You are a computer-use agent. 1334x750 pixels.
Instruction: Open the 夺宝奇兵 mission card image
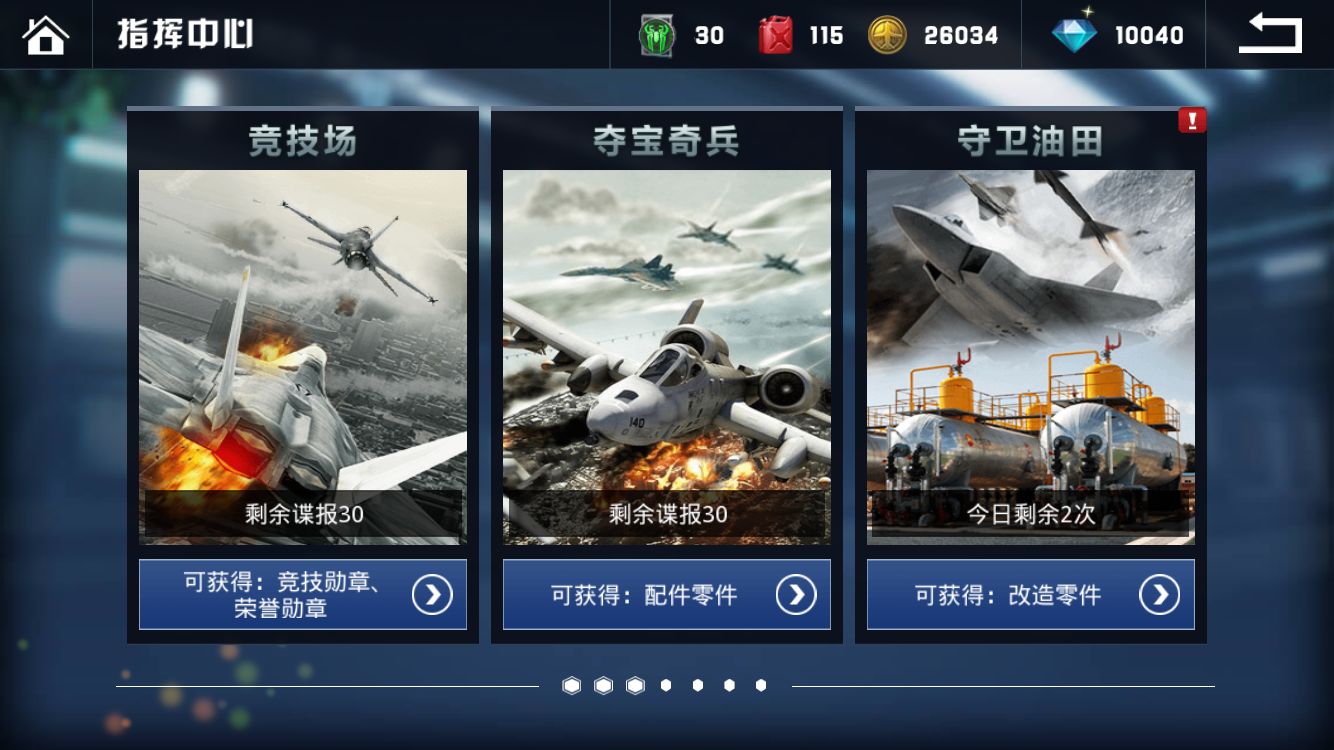(x=667, y=357)
